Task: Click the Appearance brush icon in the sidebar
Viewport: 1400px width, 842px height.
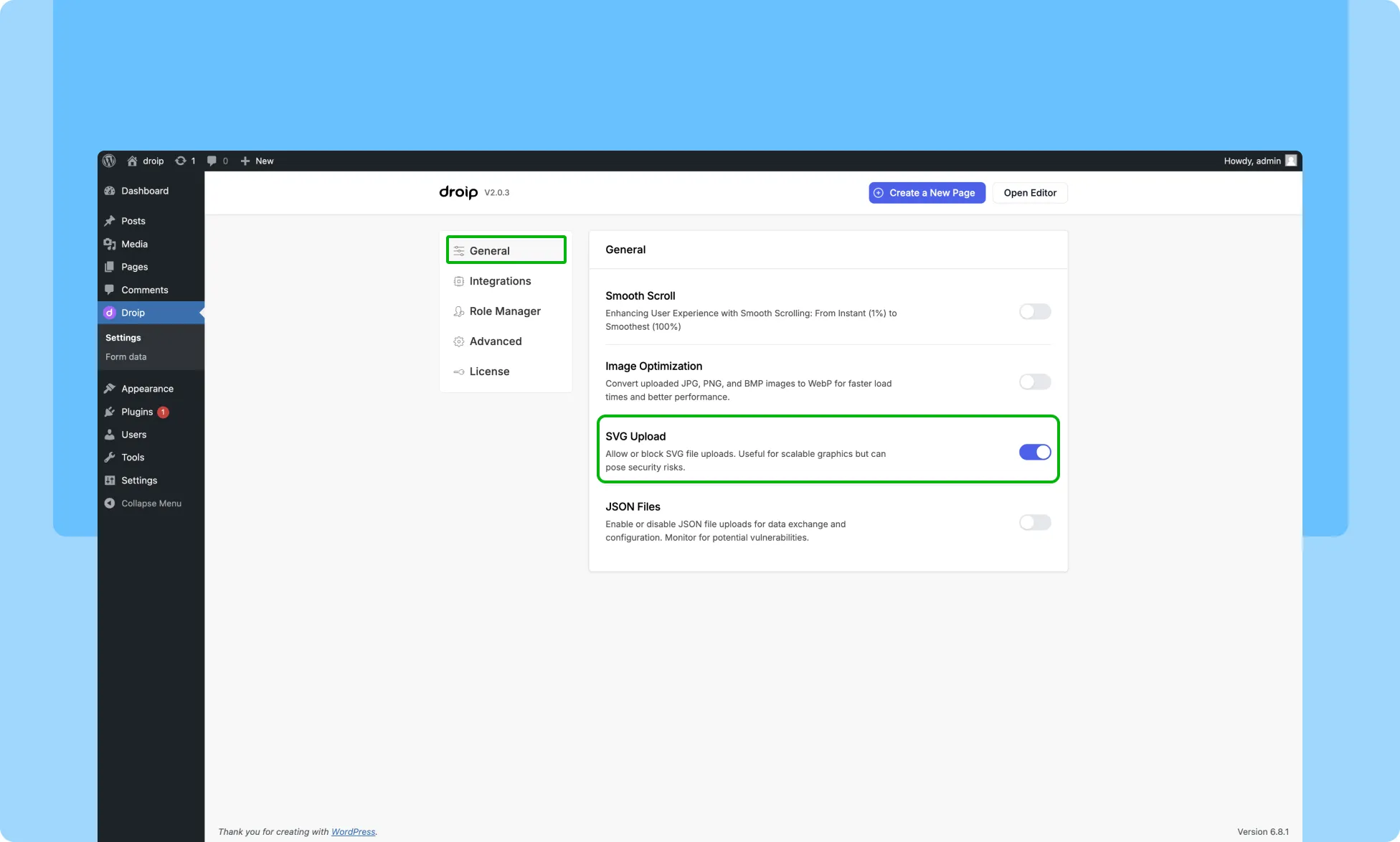Action: click(110, 389)
